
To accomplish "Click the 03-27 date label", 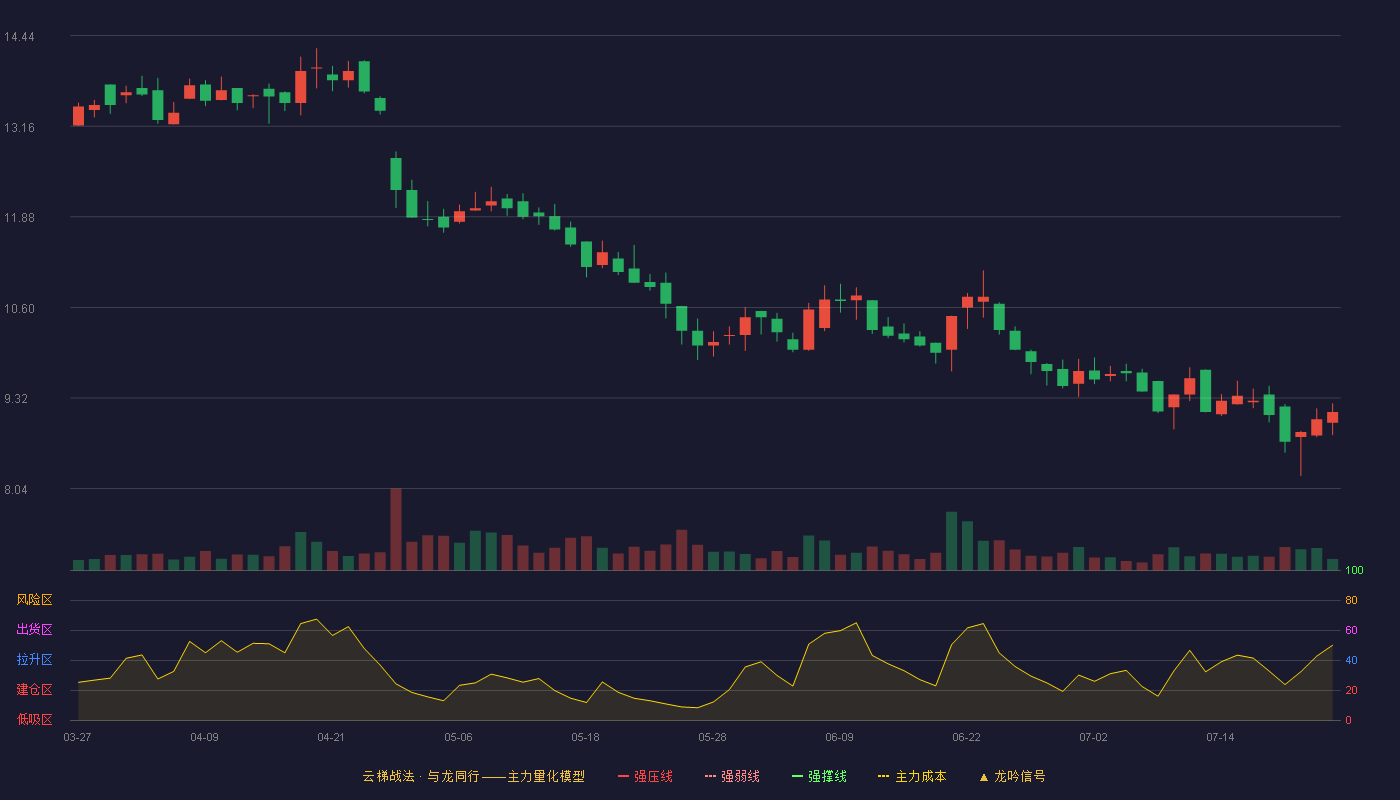I will pyautogui.click(x=77, y=737).
